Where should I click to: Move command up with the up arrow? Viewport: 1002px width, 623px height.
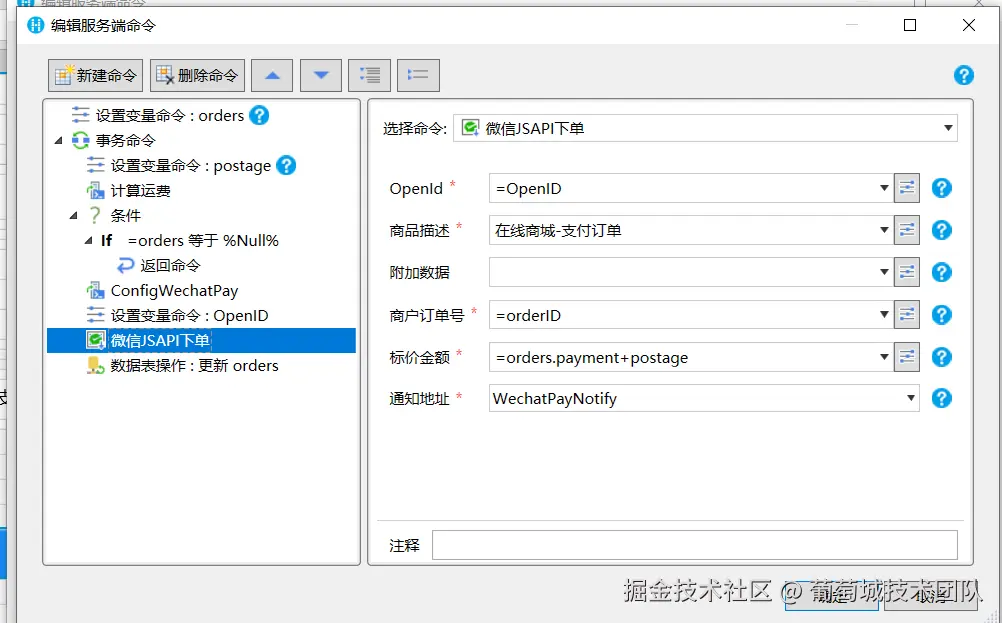tap(272, 76)
